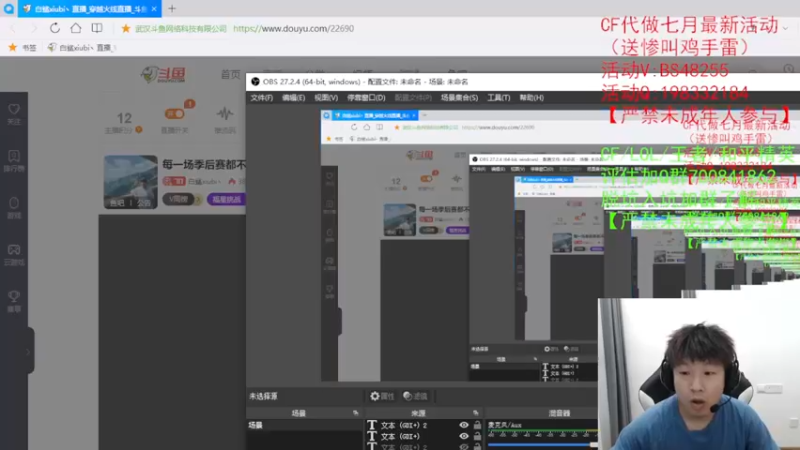Click T icon of 文本 (GDI+) 2

(x=372, y=425)
